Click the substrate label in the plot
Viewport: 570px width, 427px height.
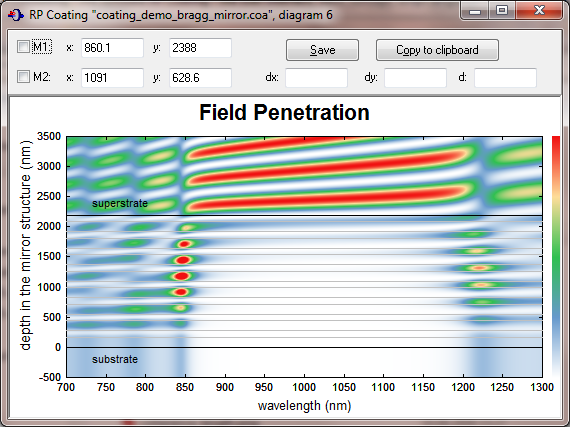coord(115,359)
